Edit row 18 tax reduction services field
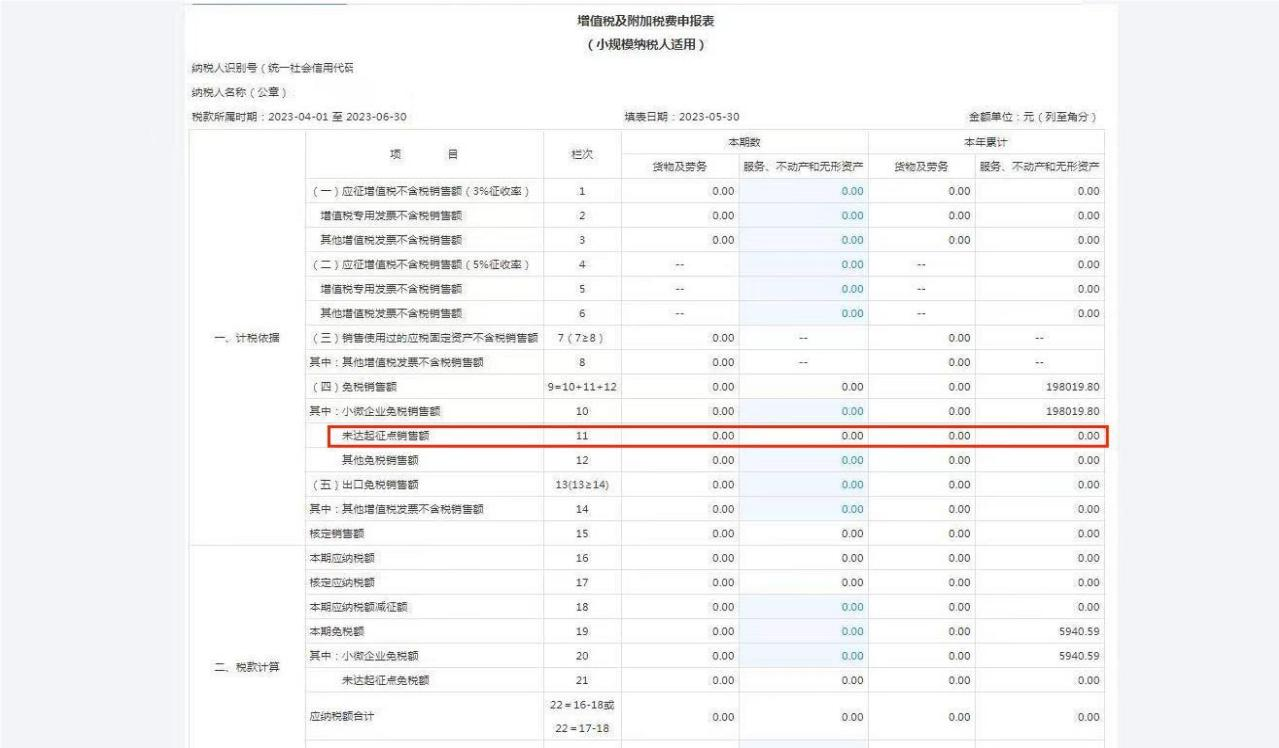 click(803, 607)
